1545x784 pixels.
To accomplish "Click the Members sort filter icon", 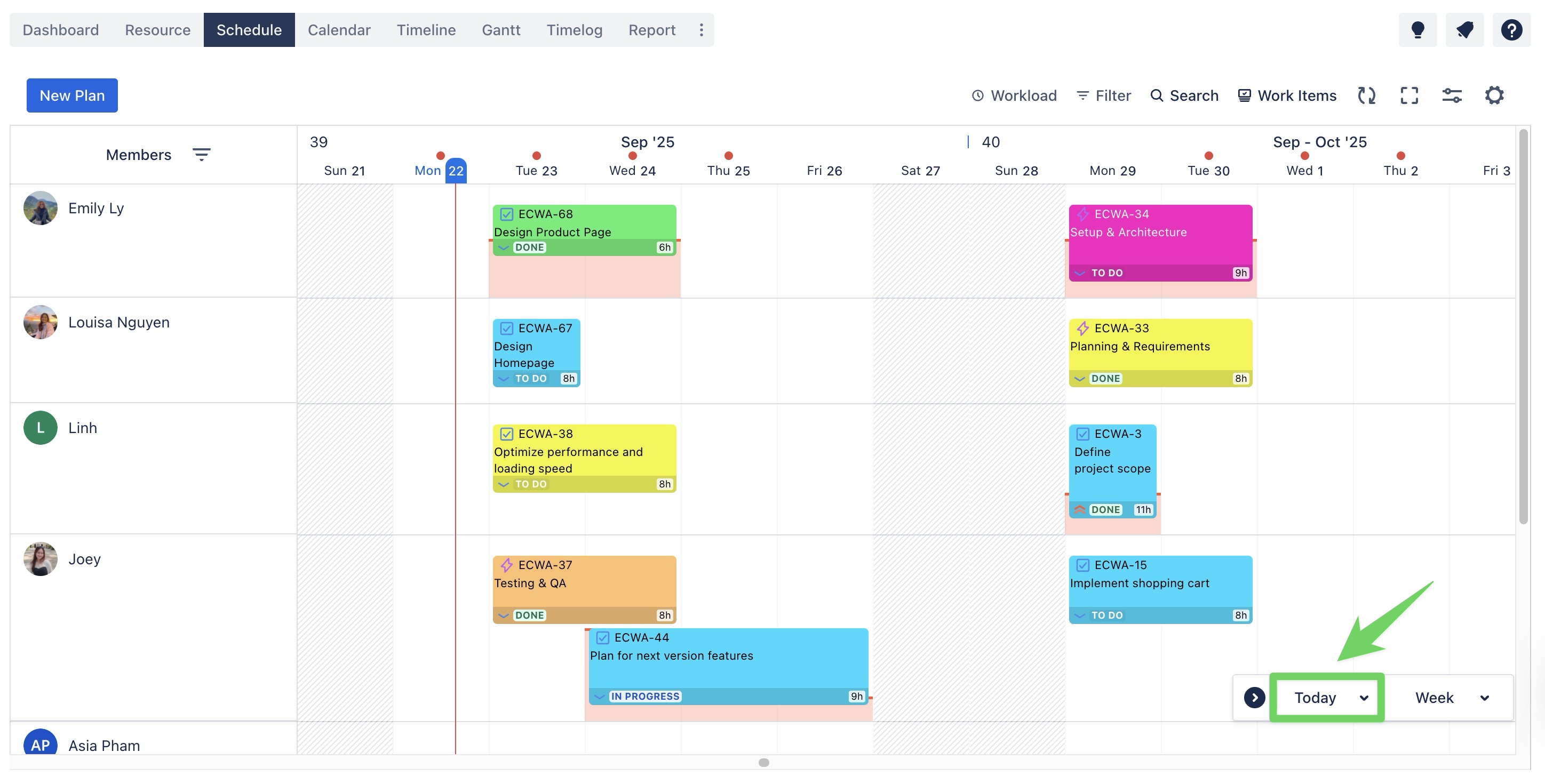I will [201, 155].
